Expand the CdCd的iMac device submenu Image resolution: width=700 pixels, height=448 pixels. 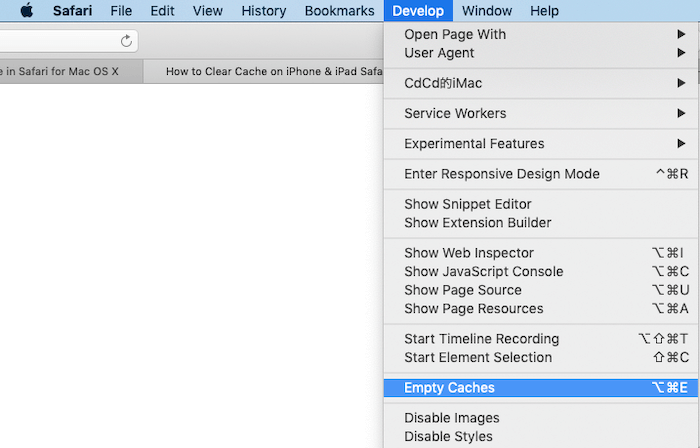(x=541, y=83)
